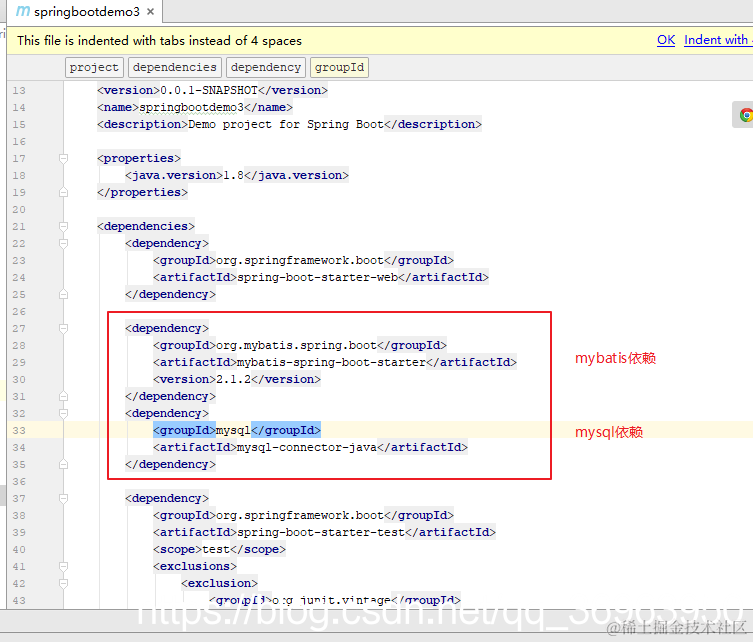The image size is (753, 642).
Task: Click the Maven file icon on springbootdemo3 tab
Action: coord(23,11)
